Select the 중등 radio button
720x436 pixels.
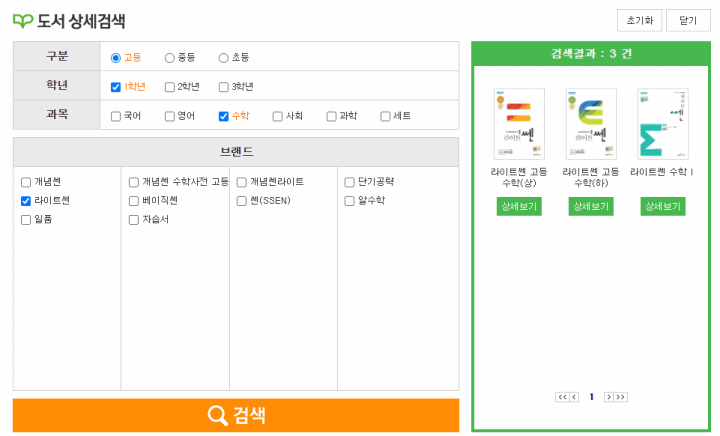pos(169,58)
